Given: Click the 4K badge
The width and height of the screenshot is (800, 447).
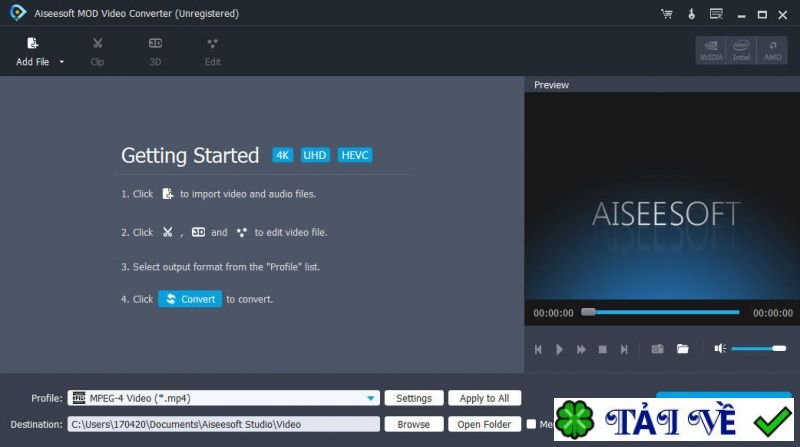Looking at the screenshot, I should (x=282, y=155).
